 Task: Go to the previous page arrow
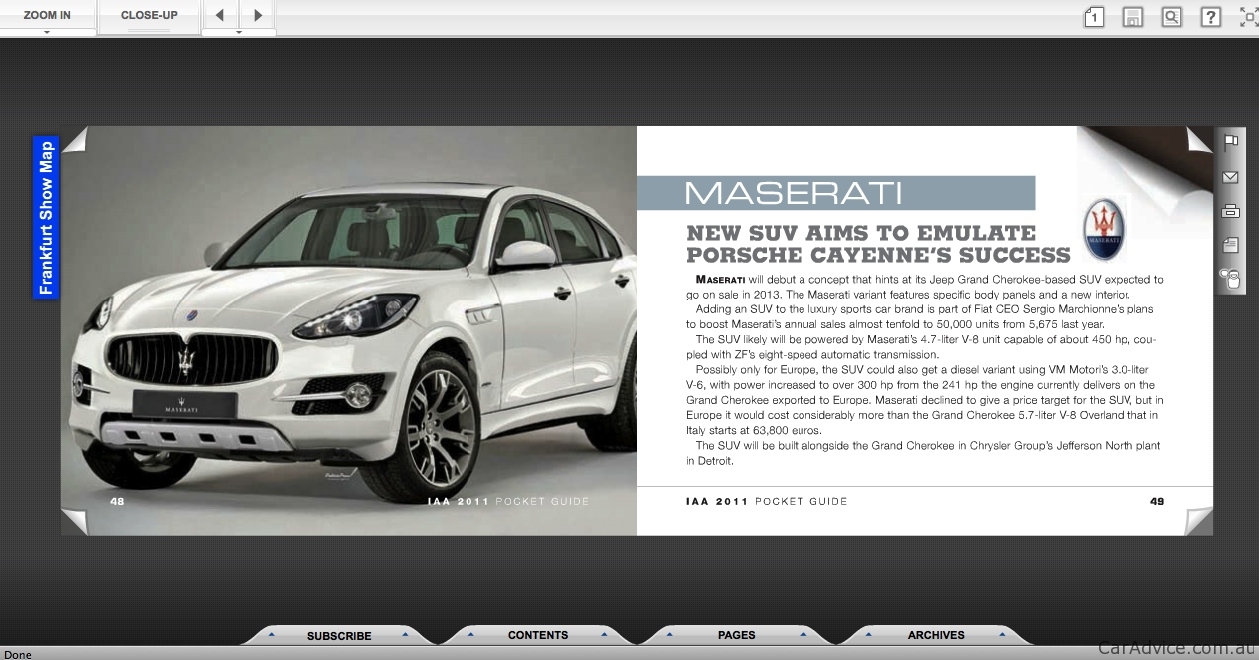[219, 15]
